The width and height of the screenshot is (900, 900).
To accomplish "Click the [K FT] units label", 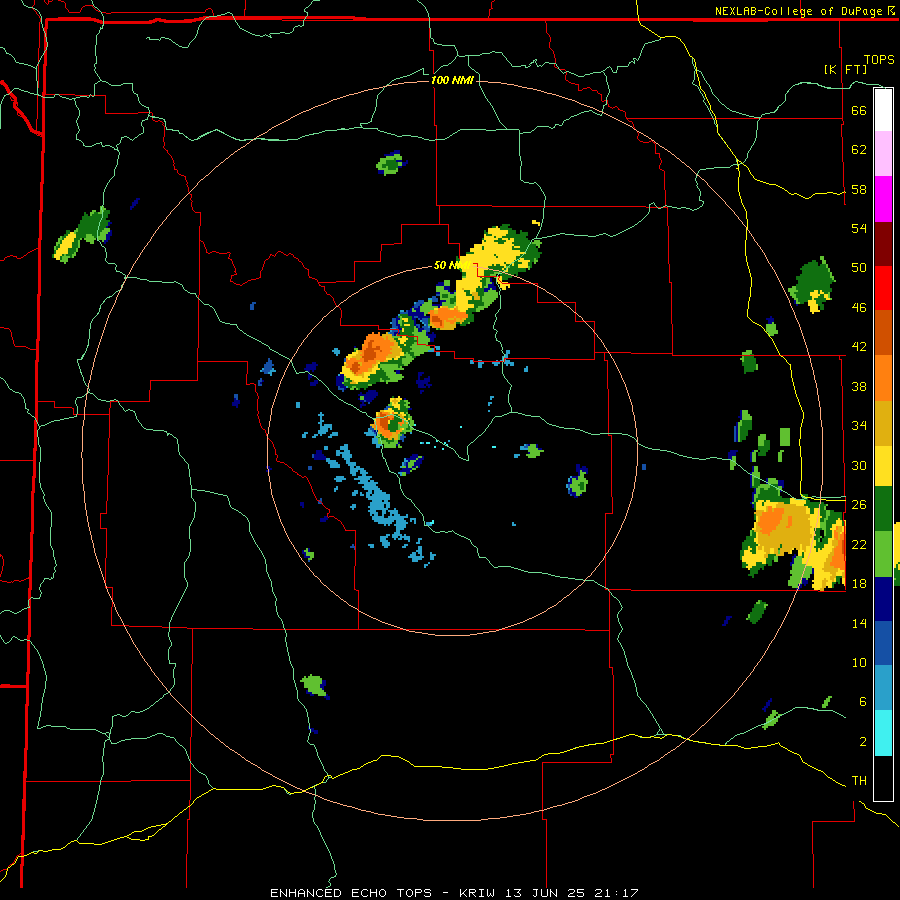I will click(845, 69).
